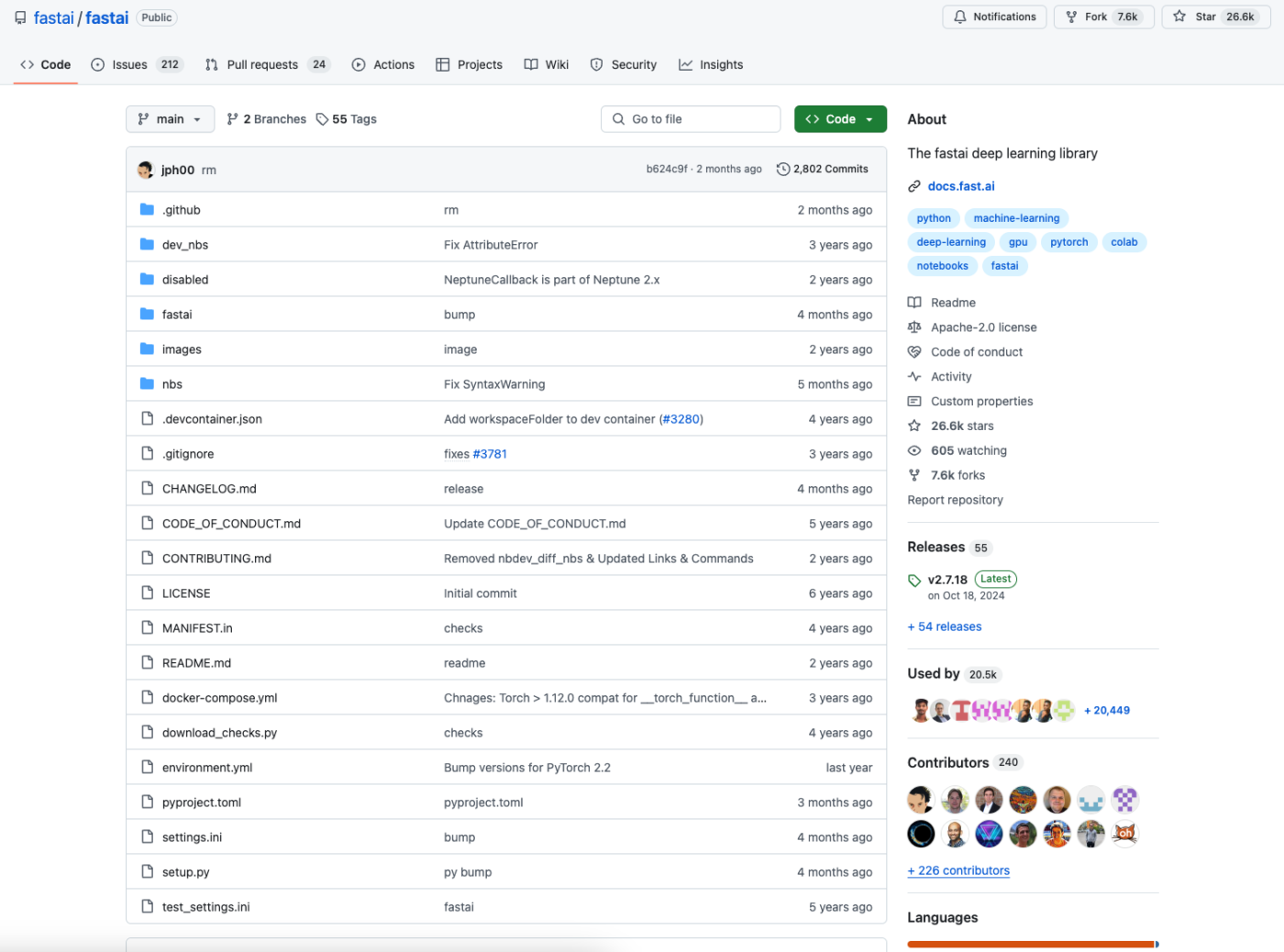Click the file icon beside setup.py
Screen dimensions: 1284x952
[147, 872]
